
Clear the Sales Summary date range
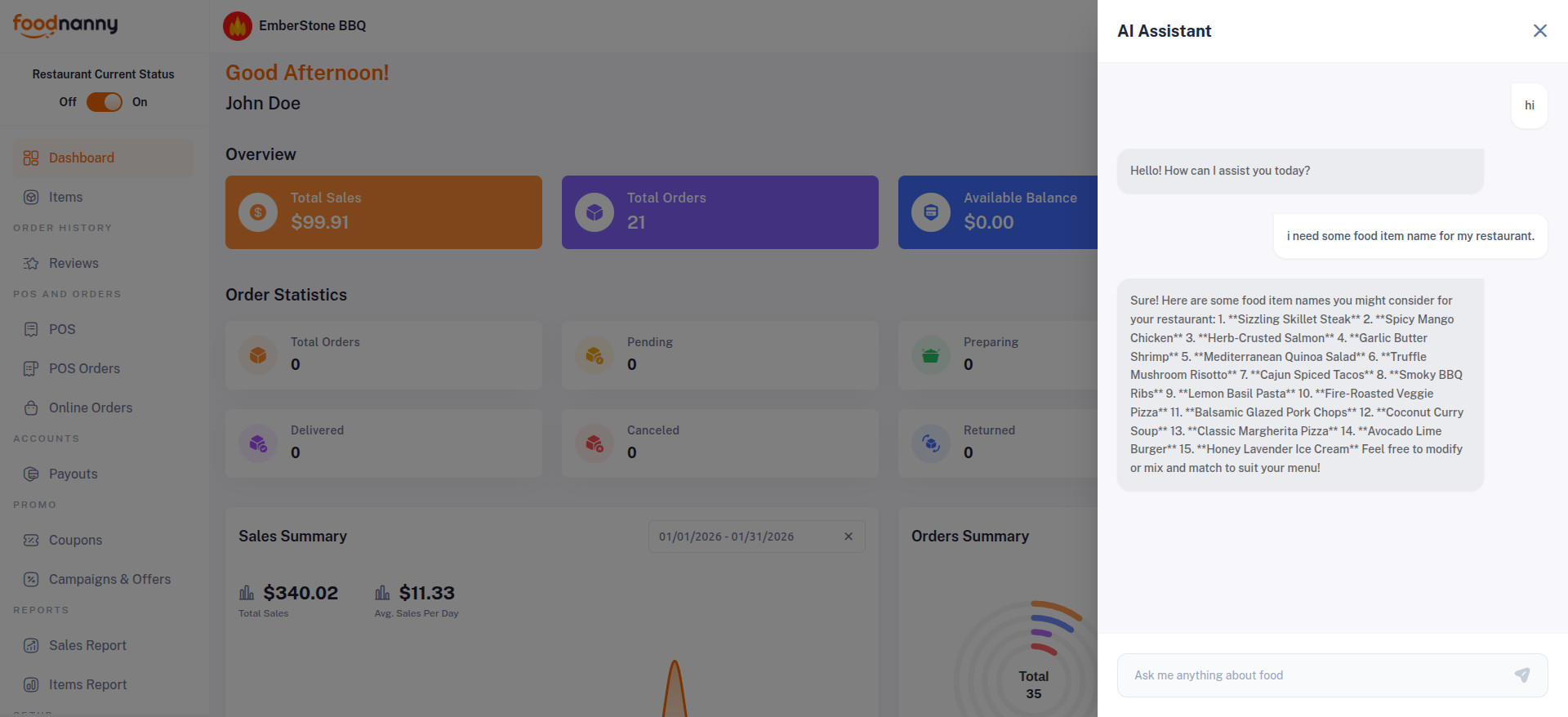tap(849, 537)
